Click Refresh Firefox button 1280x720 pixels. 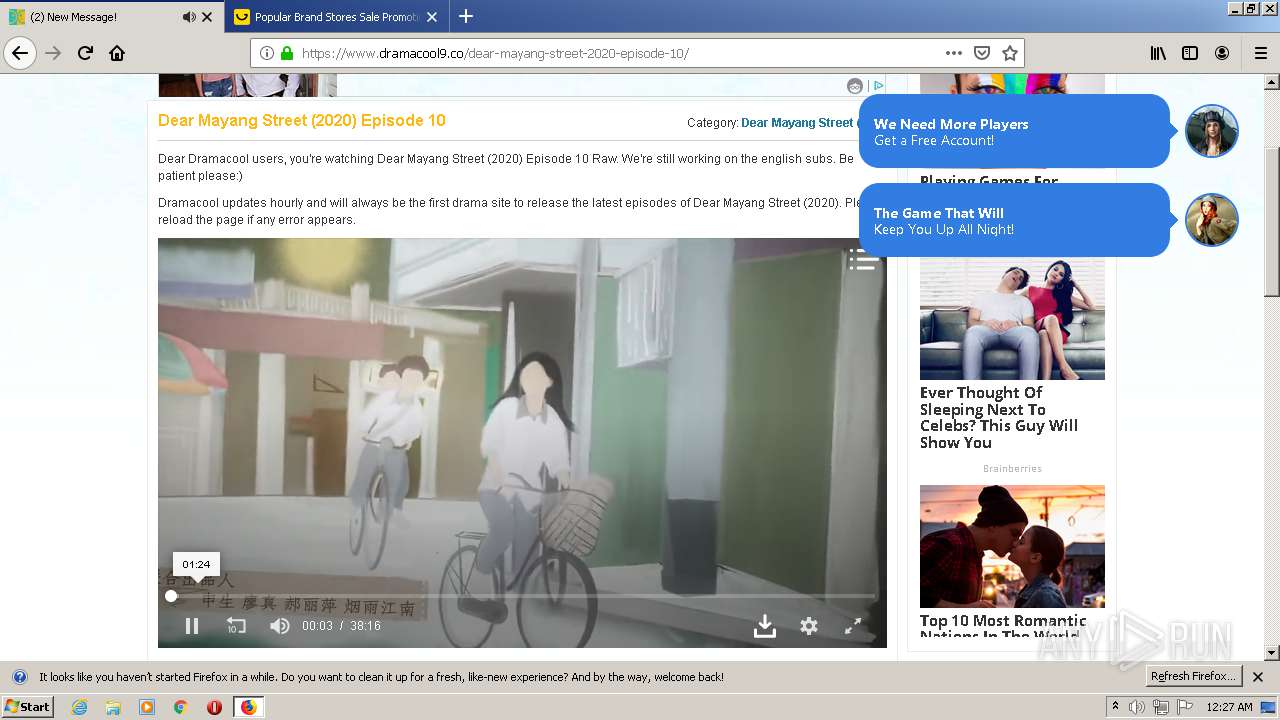[1193, 677]
